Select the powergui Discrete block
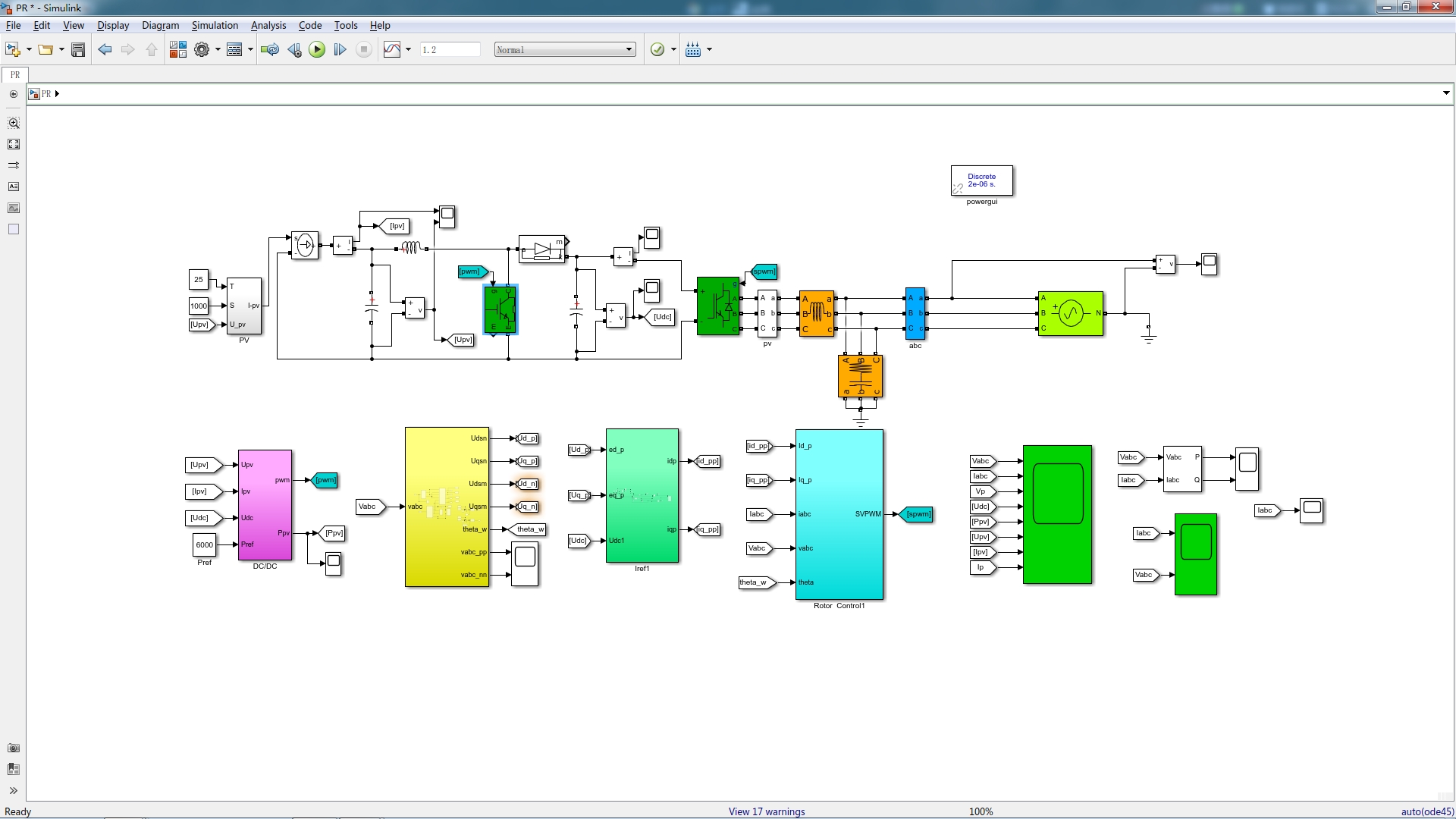 pos(981,180)
